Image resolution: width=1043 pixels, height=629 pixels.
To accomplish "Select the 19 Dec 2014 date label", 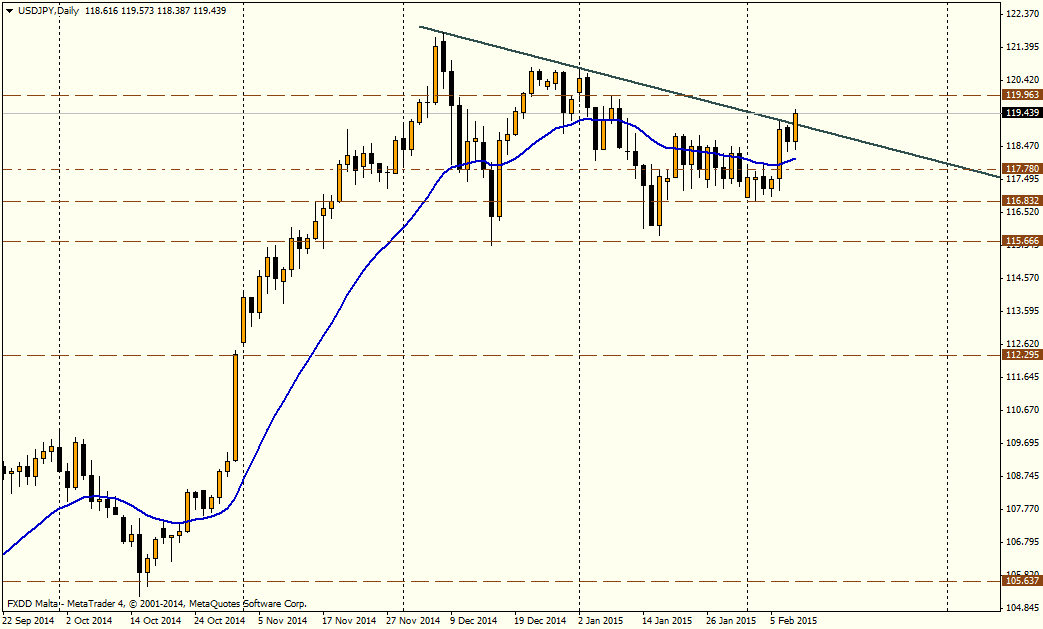I will [x=539, y=620].
